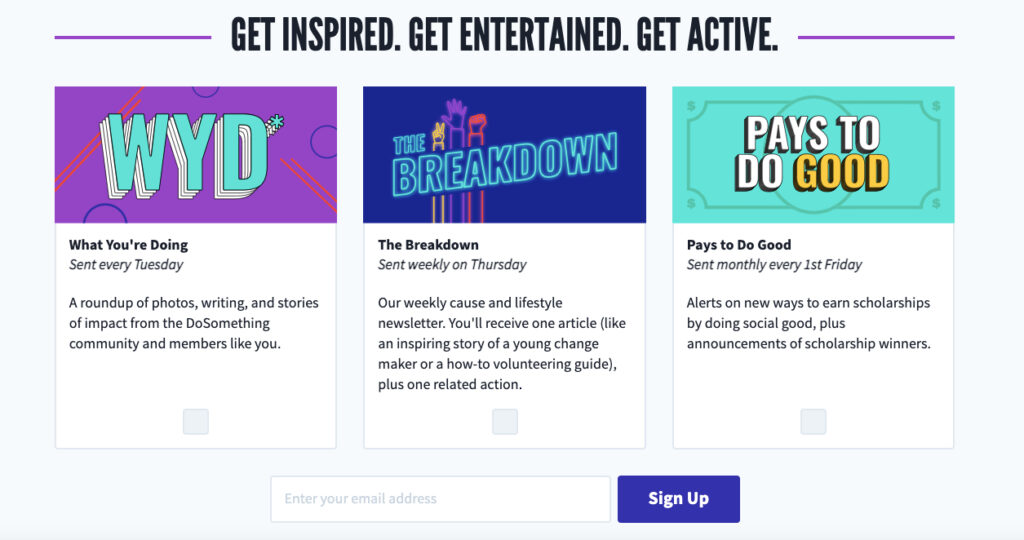Click the 'Sent every Tuesday' schedule text
This screenshot has height=540, width=1024.
(126, 264)
